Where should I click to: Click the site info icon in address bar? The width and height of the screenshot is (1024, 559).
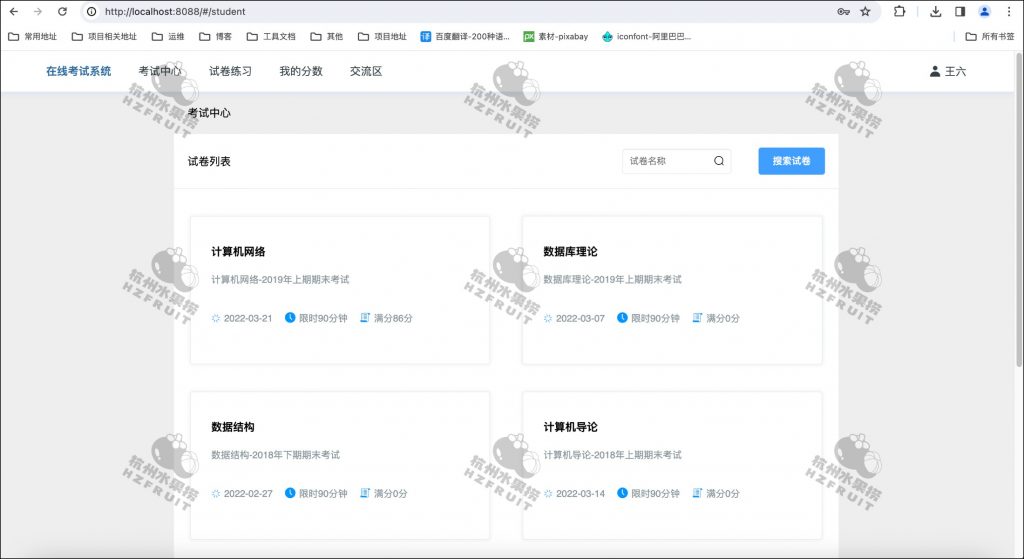click(x=92, y=12)
